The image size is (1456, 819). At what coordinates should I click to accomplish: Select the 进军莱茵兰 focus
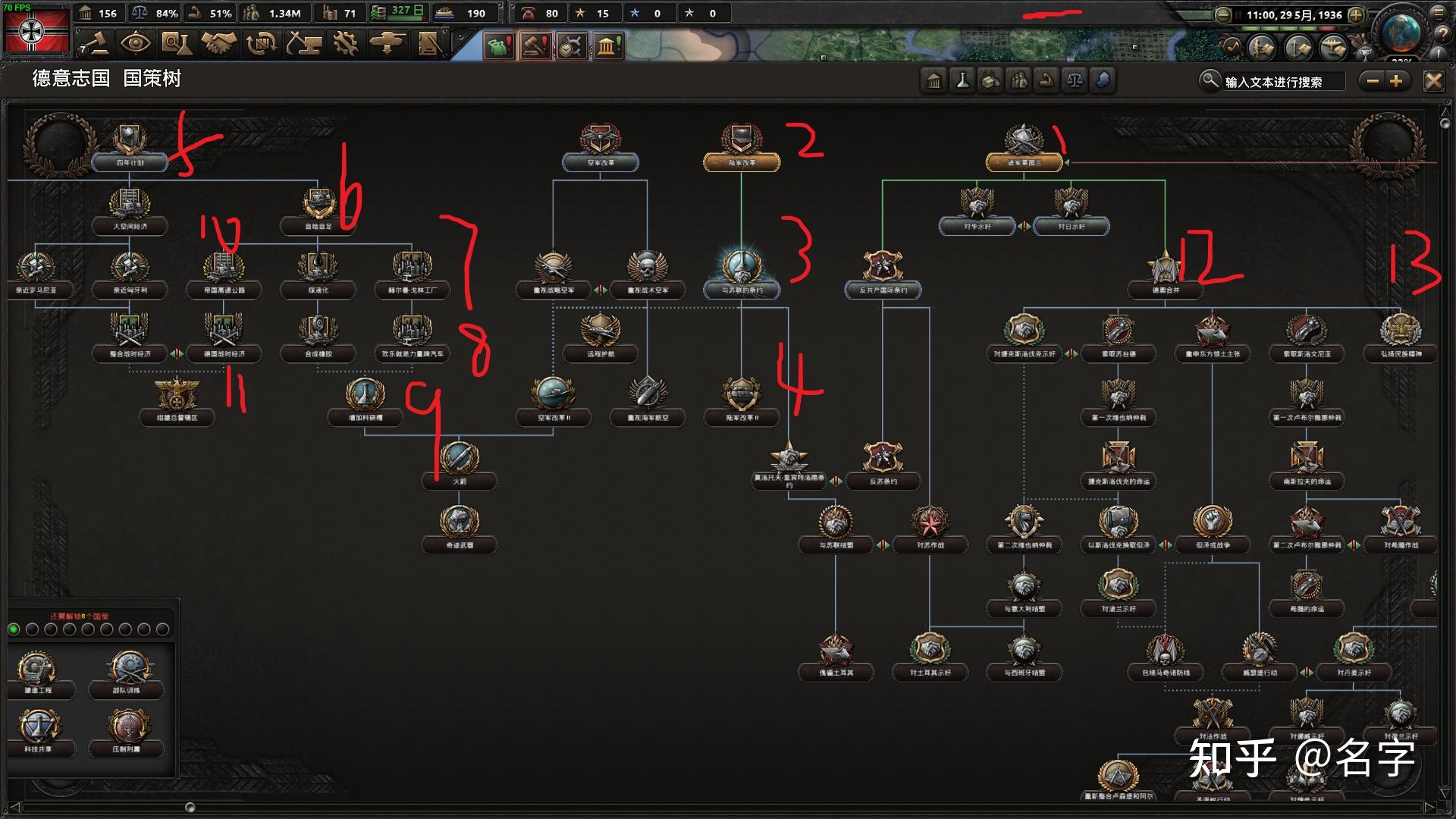click(1024, 148)
